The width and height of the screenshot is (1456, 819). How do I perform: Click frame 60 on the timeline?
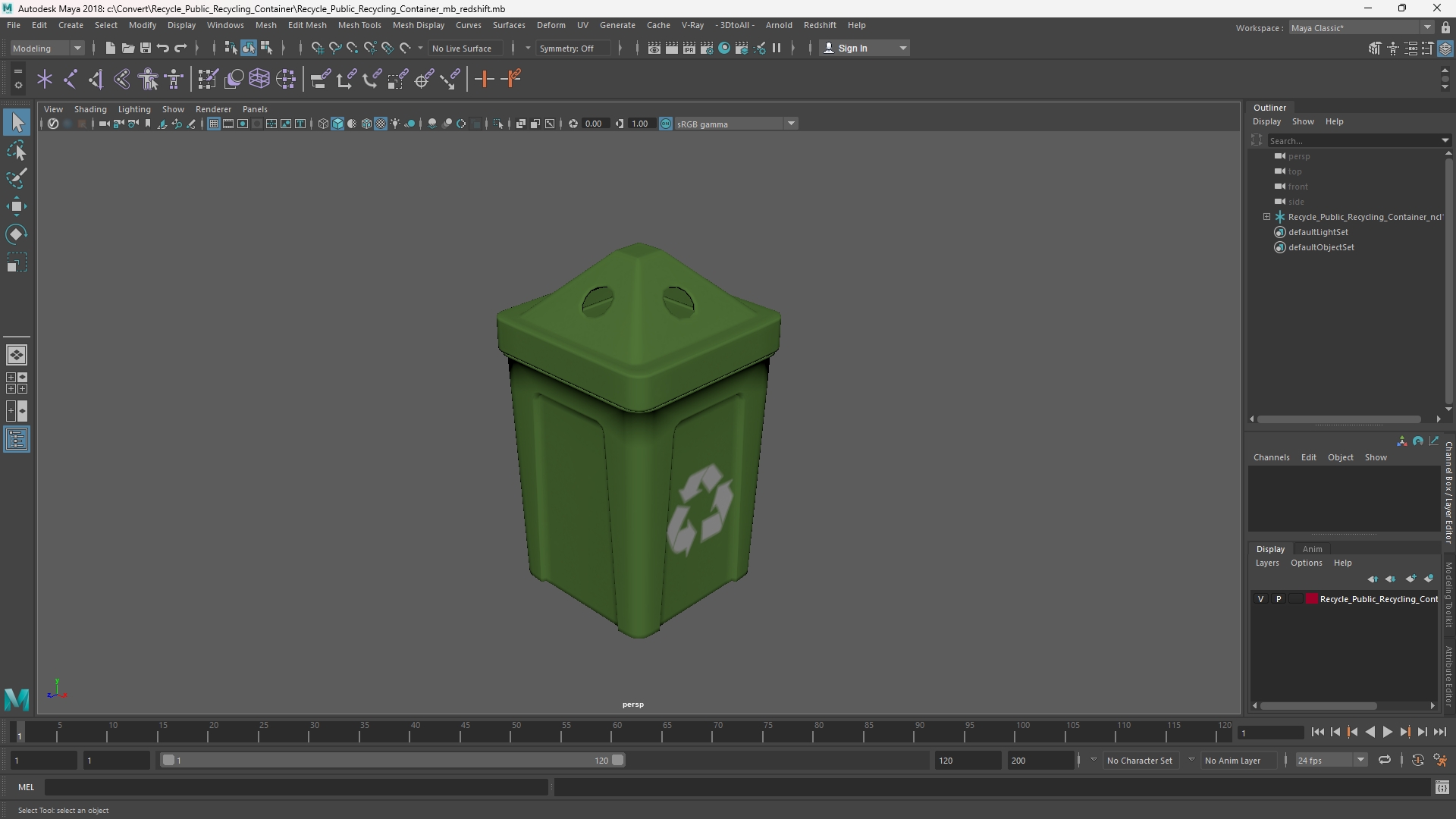coord(617,733)
